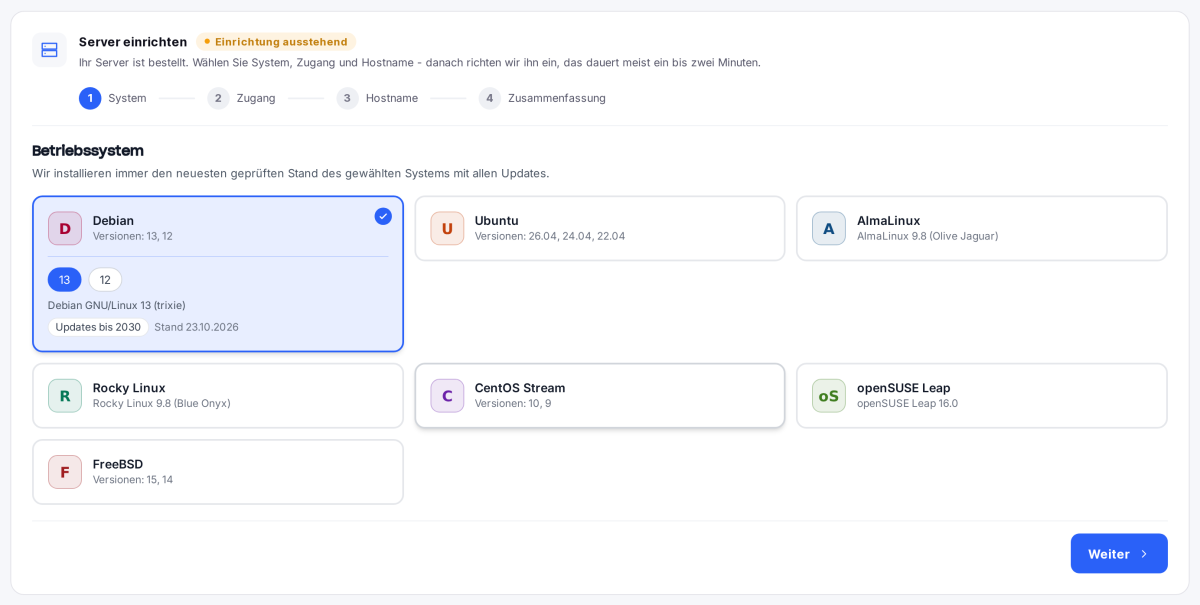
Task: Click the Betriebssystem heading
Action: [x=88, y=150]
